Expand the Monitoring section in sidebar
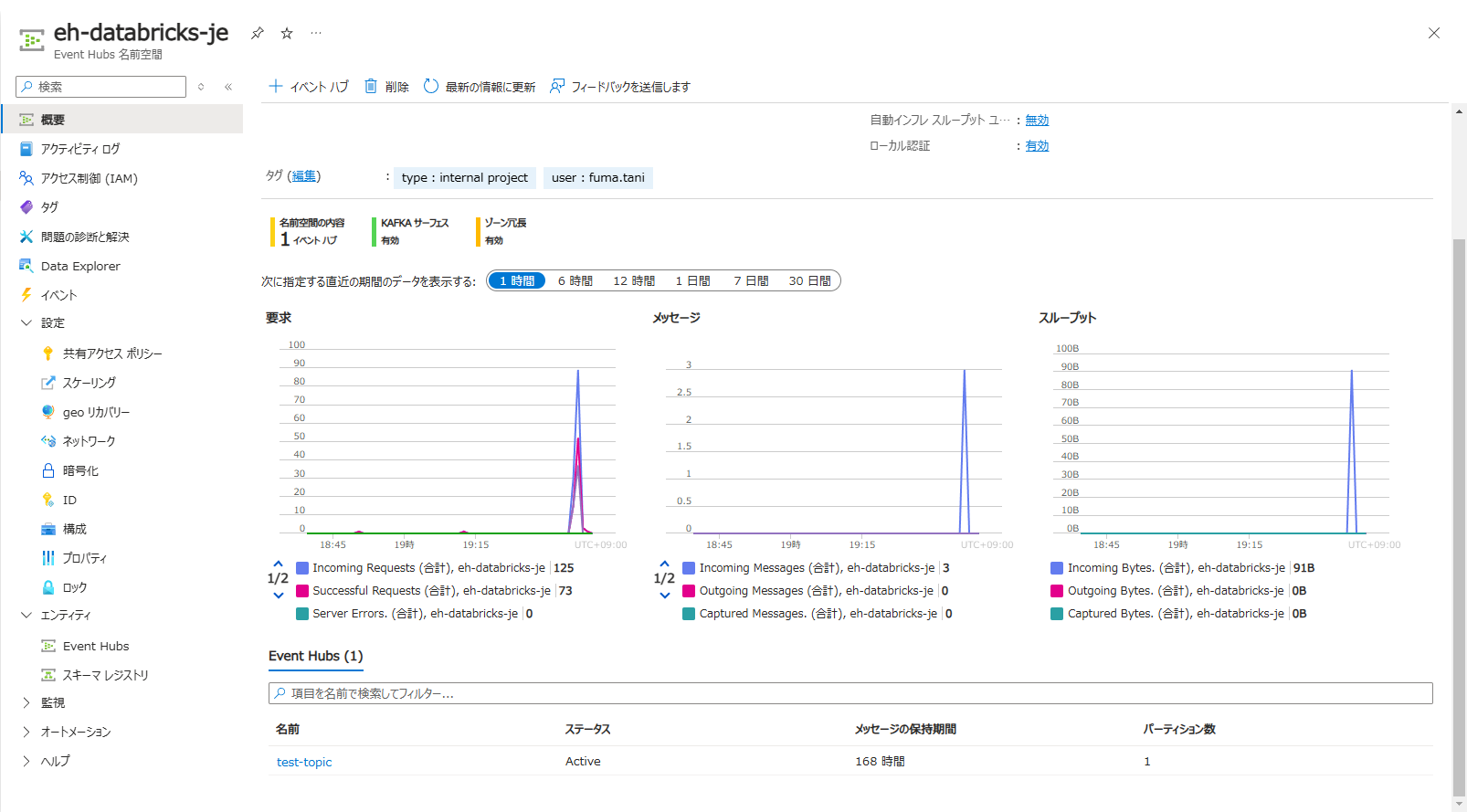Screen dimensions: 1467x812 [26, 702]
